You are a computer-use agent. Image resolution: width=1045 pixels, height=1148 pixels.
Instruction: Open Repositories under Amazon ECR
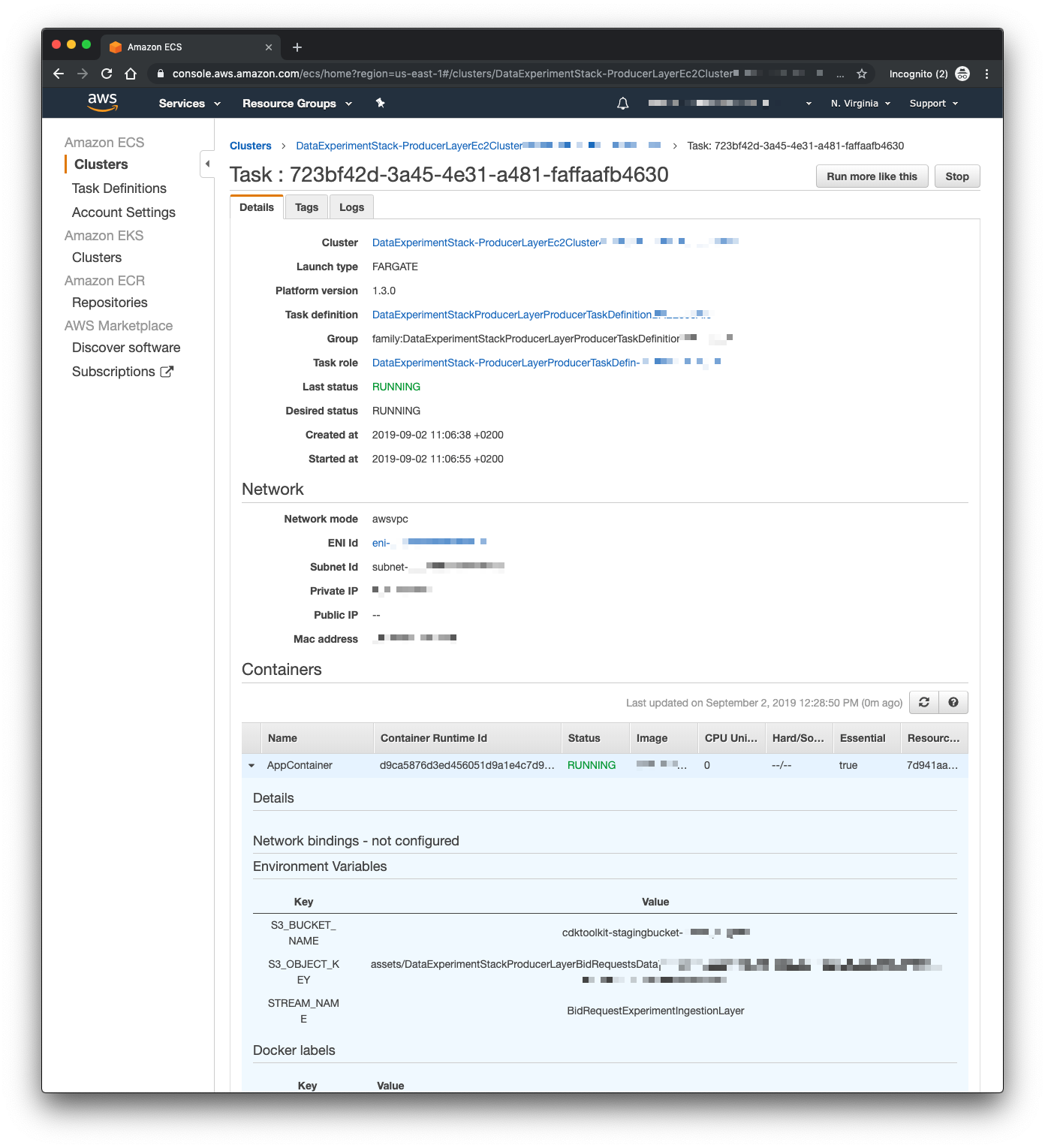[110, 303]
